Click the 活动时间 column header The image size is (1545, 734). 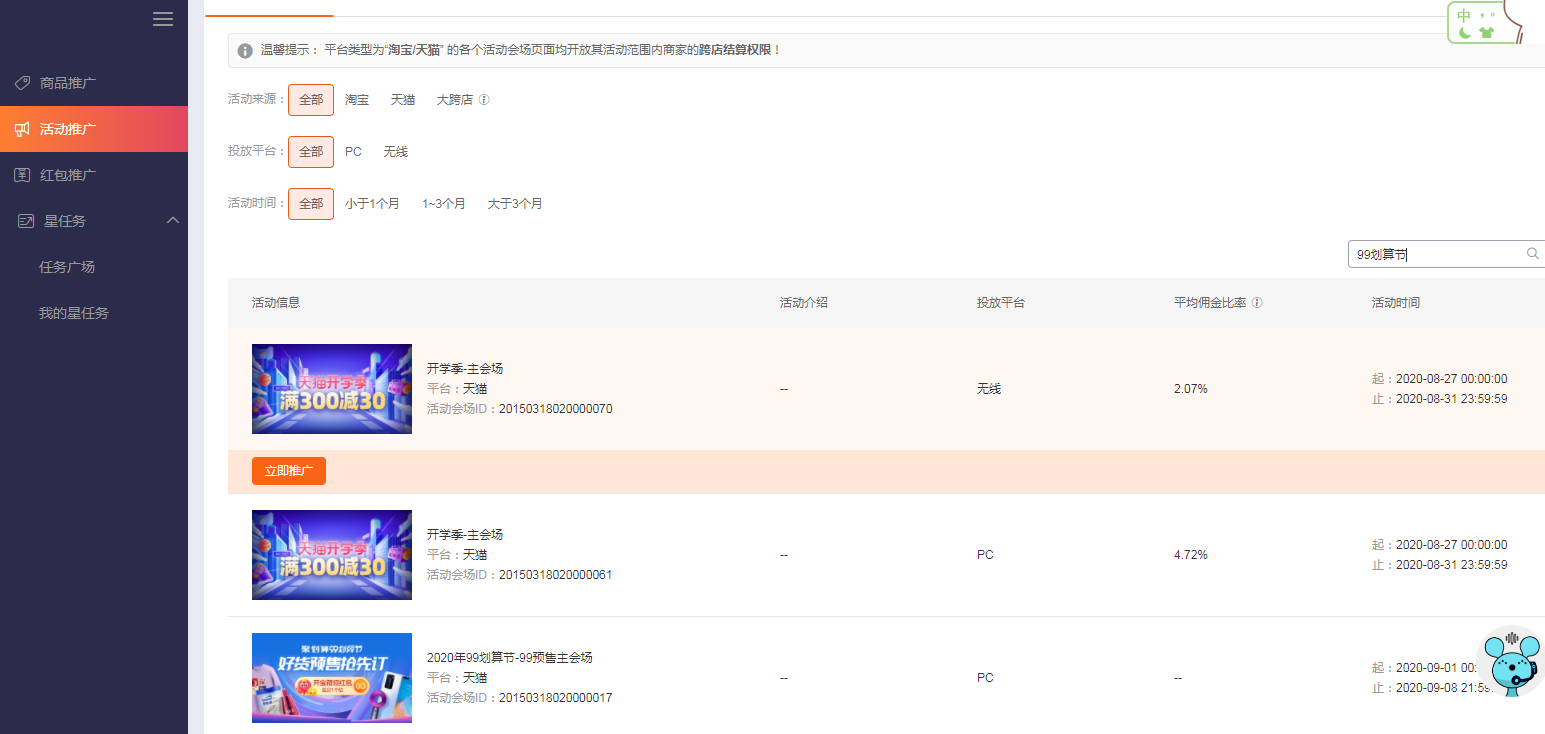pos(1396,303)
